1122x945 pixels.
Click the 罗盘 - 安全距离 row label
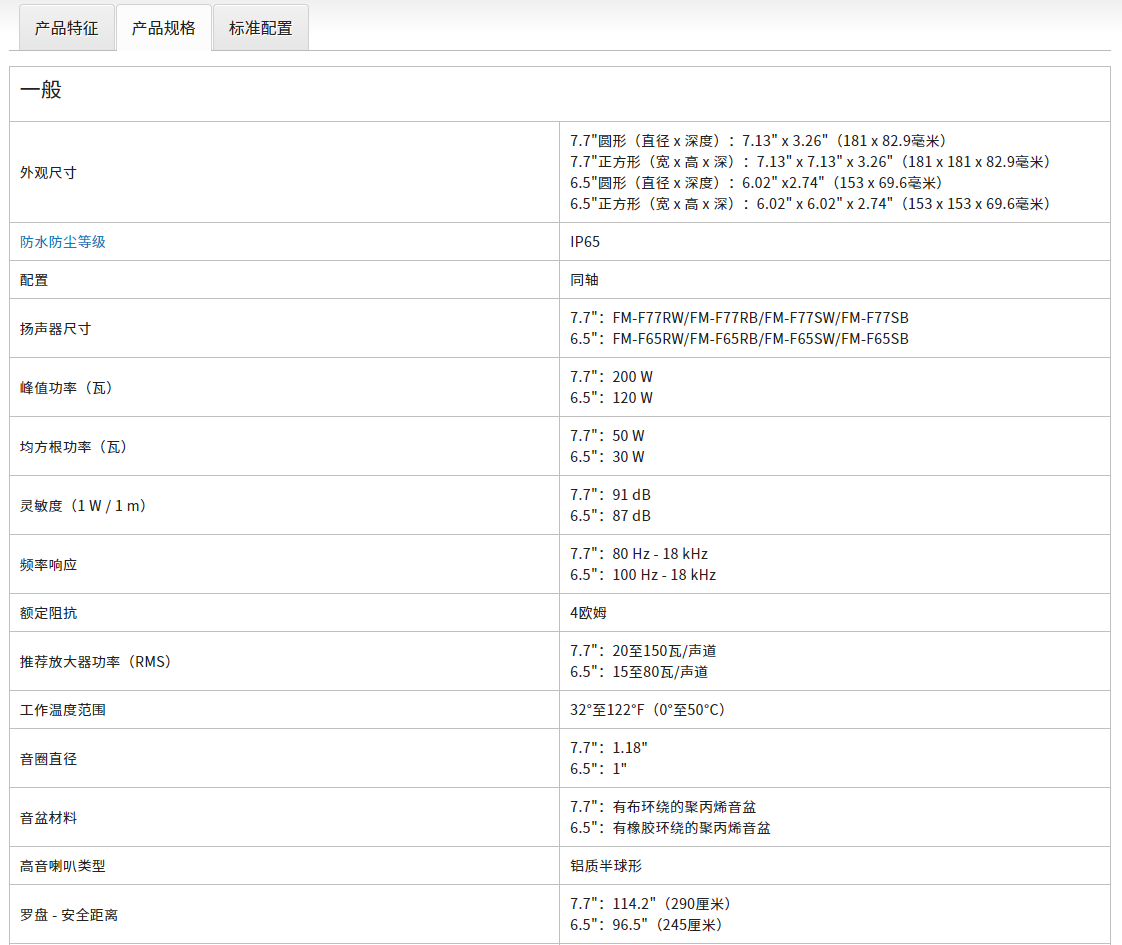click(69, 914)
